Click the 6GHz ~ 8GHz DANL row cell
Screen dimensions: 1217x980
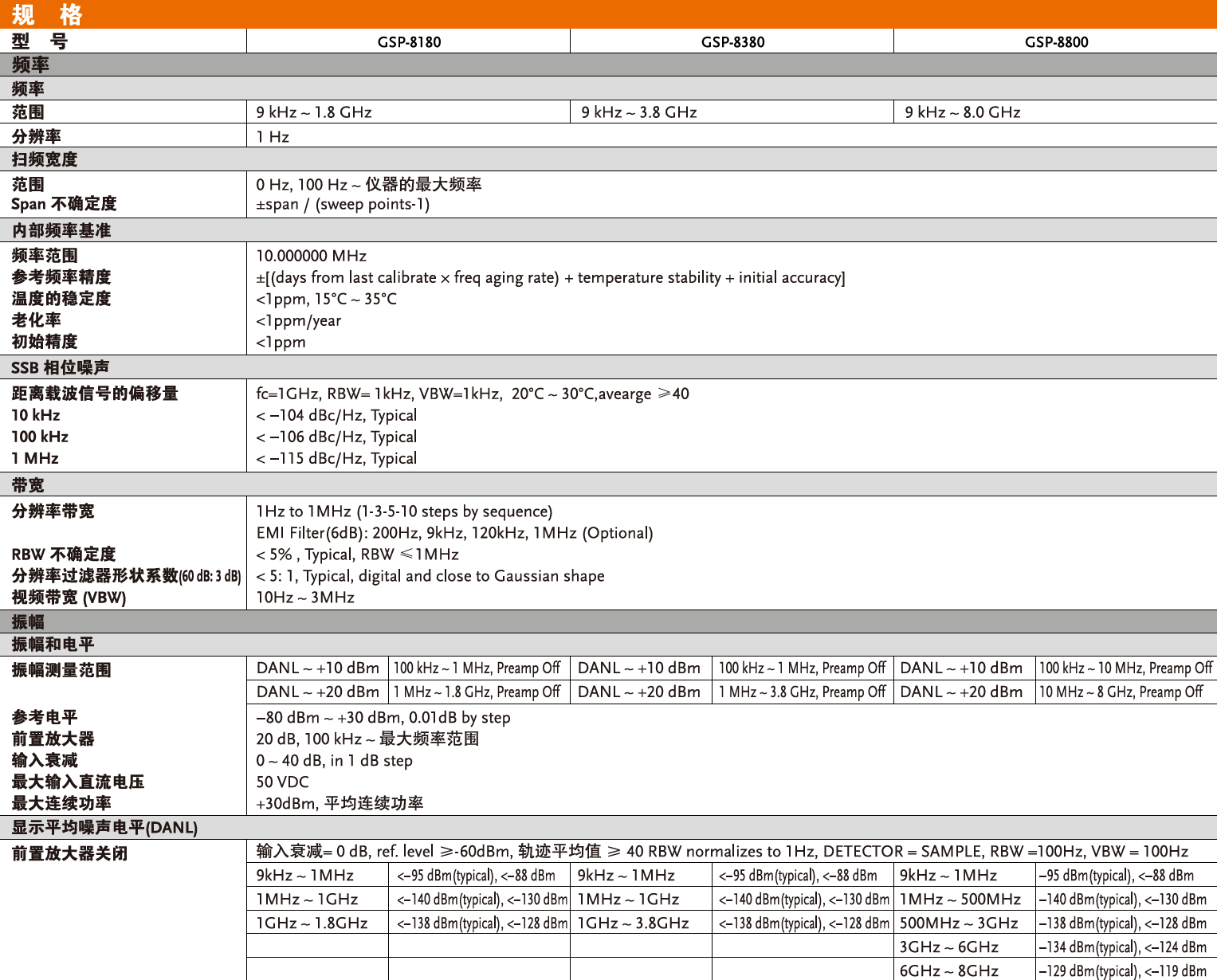click(x=965, y=970)
